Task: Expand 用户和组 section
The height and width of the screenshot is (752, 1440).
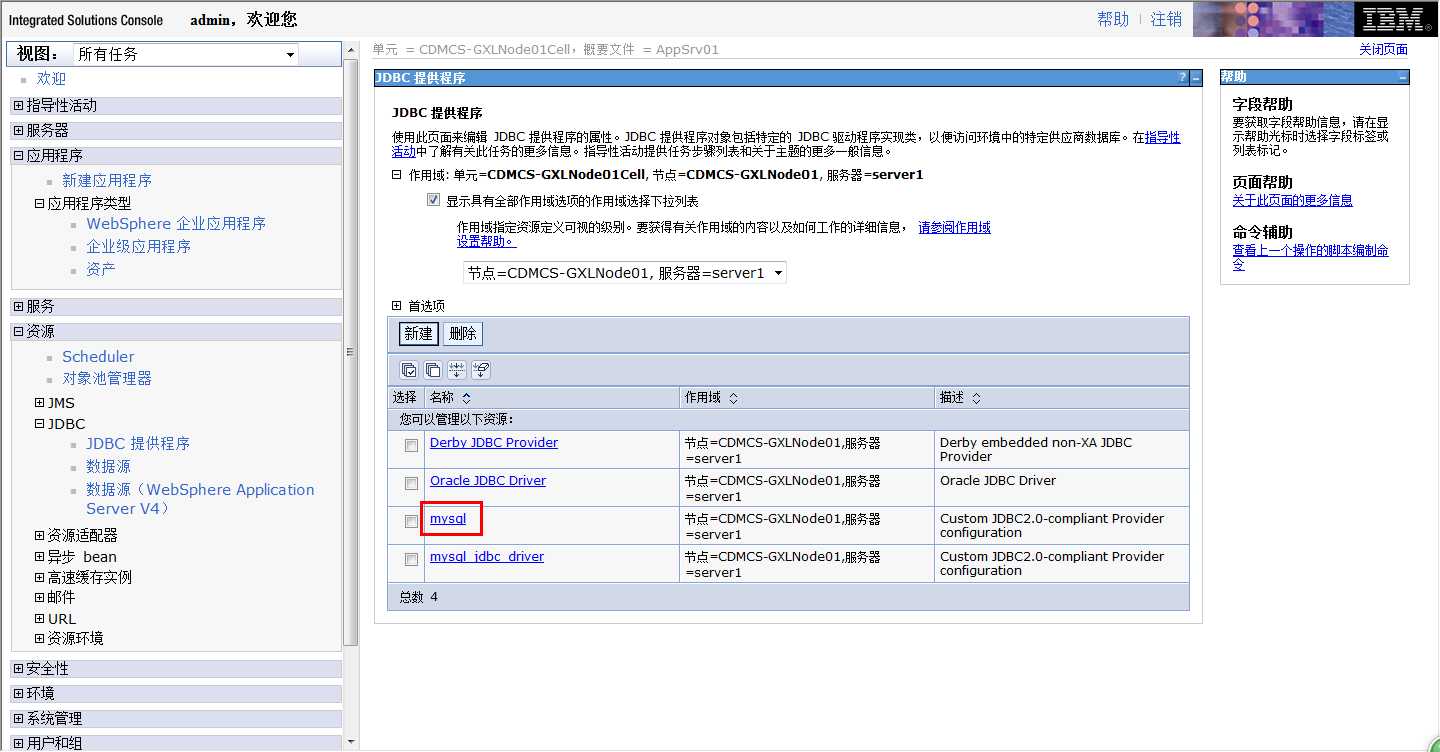Action: point(19,743)
